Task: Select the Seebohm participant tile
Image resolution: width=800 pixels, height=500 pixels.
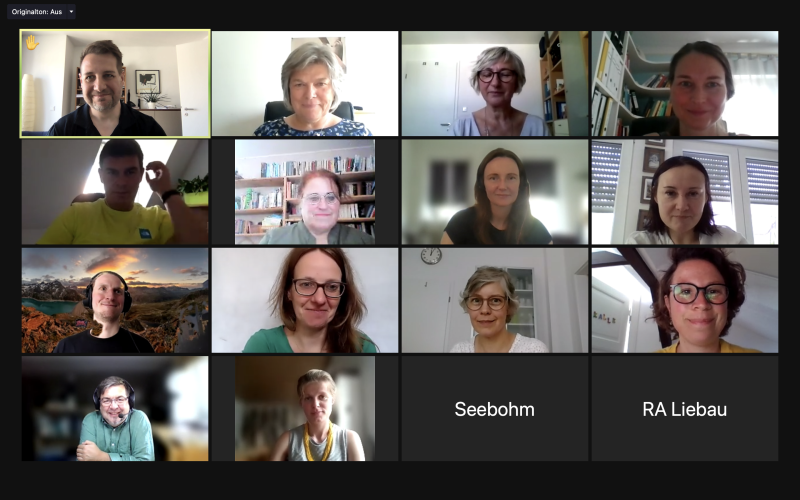Action: 494,409
